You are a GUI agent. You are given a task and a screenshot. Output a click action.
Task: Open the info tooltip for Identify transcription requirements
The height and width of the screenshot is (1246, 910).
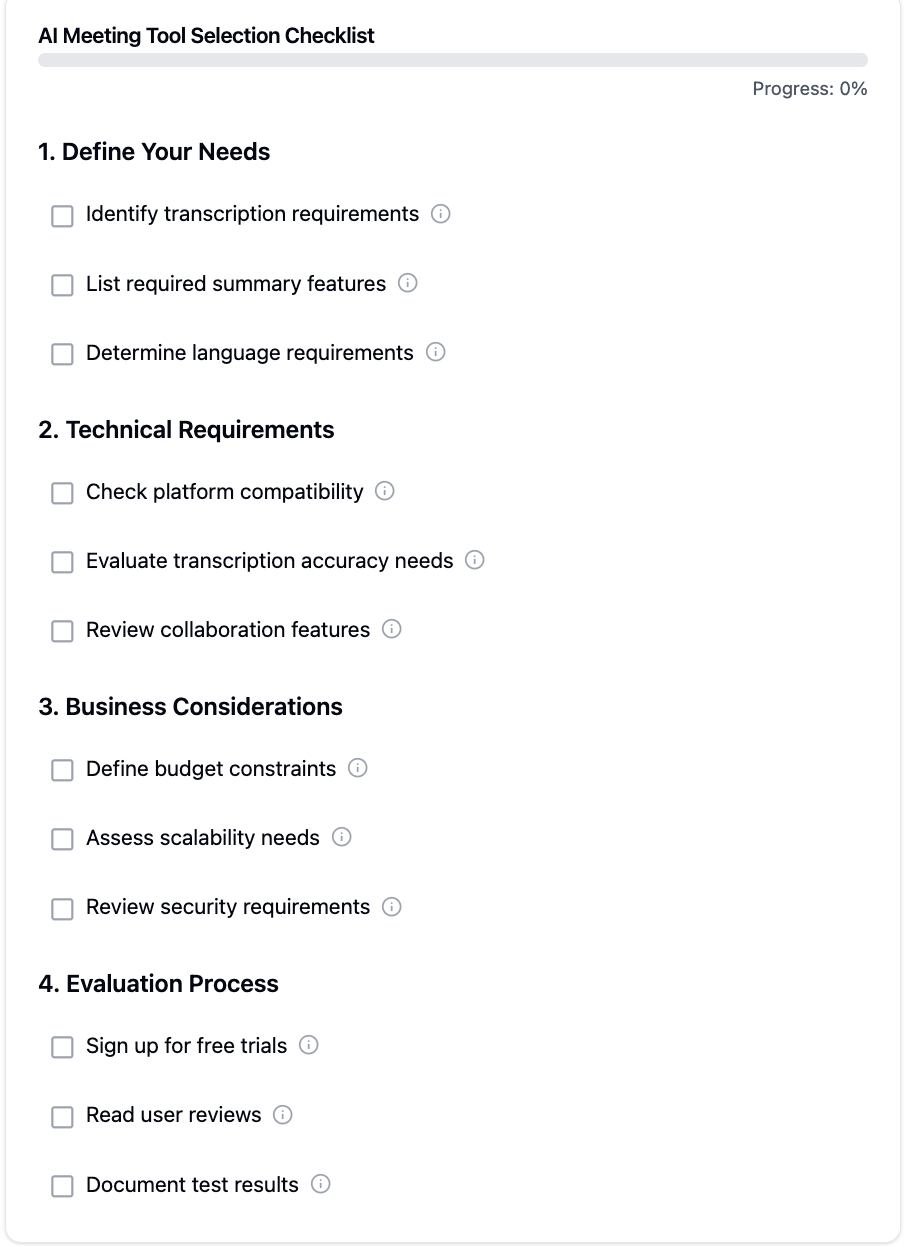click(441, 215)
